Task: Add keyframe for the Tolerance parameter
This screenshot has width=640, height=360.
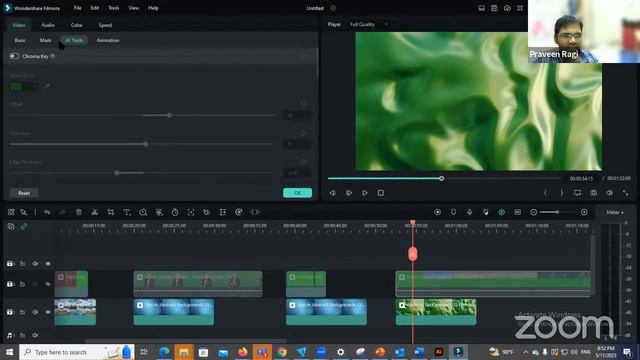Action: tap(303, 133)
